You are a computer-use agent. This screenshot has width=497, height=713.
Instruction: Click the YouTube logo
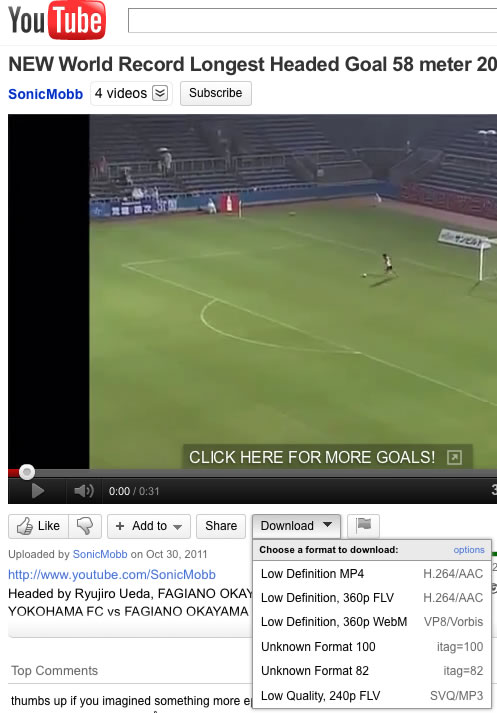(57, 20)
